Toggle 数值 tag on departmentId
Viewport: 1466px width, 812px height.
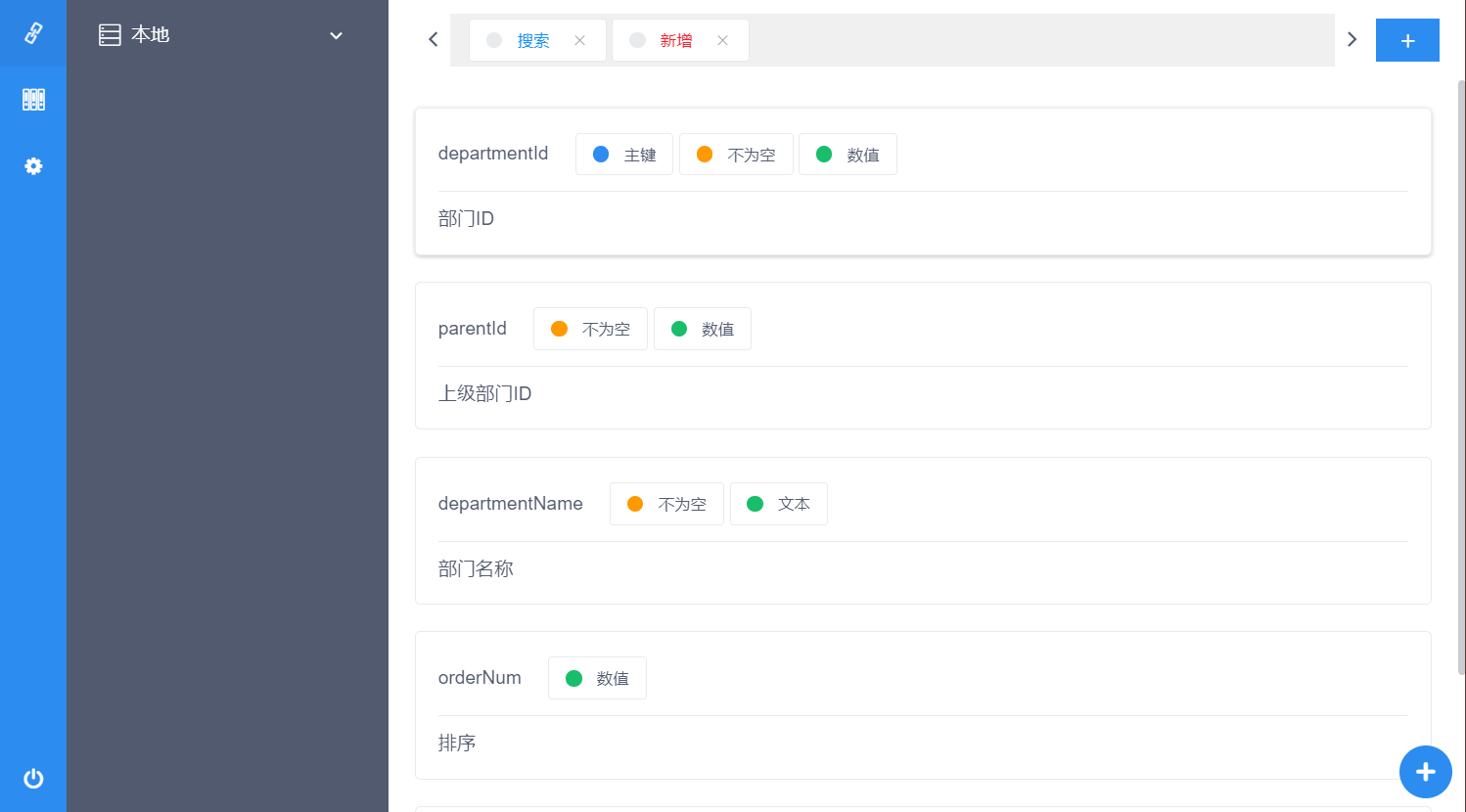point(848,155)
